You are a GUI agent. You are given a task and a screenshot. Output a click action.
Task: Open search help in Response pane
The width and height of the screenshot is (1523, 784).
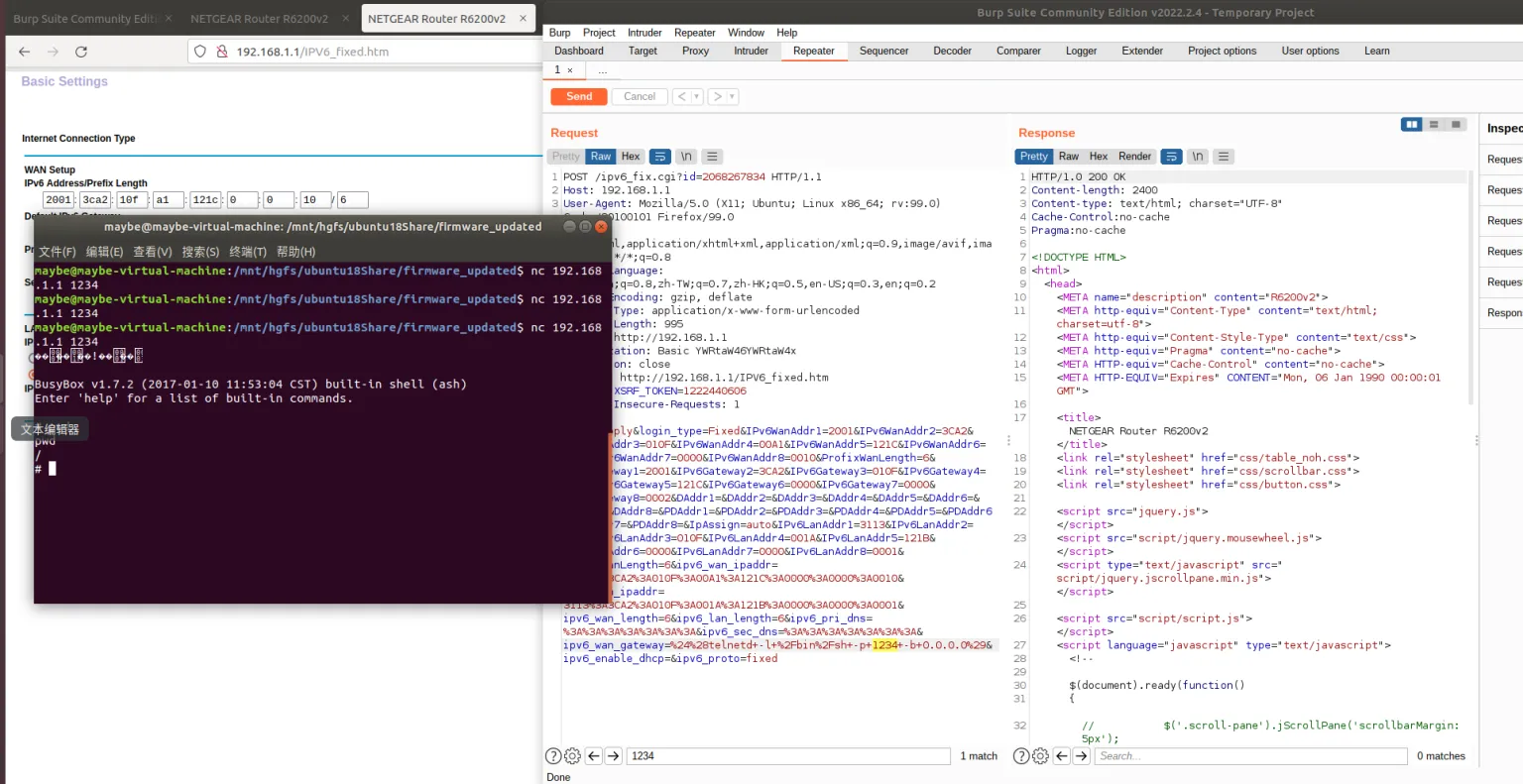1022,756
